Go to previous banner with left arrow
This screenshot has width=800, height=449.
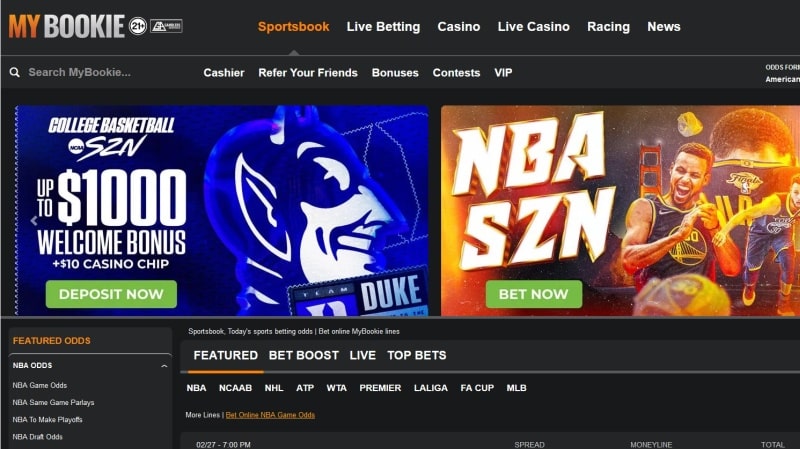coord(34,220)
